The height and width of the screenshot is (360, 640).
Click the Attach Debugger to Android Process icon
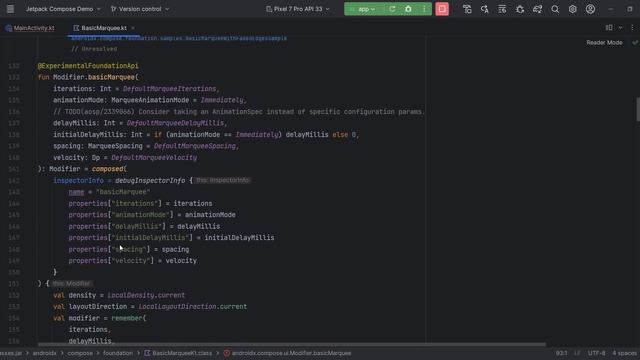coord(520,9)
